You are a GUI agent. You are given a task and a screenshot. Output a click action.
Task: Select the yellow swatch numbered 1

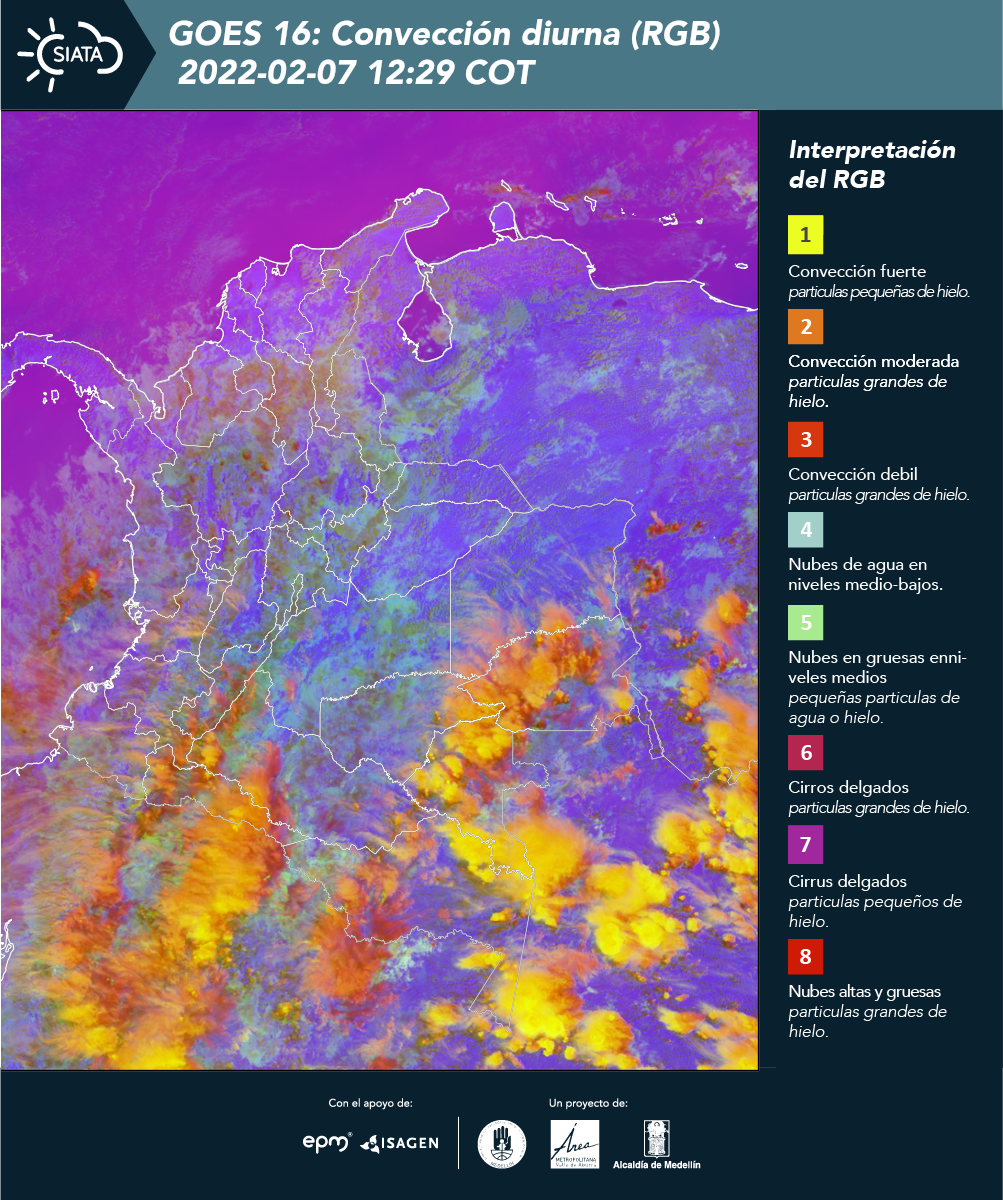click(805, 236)
